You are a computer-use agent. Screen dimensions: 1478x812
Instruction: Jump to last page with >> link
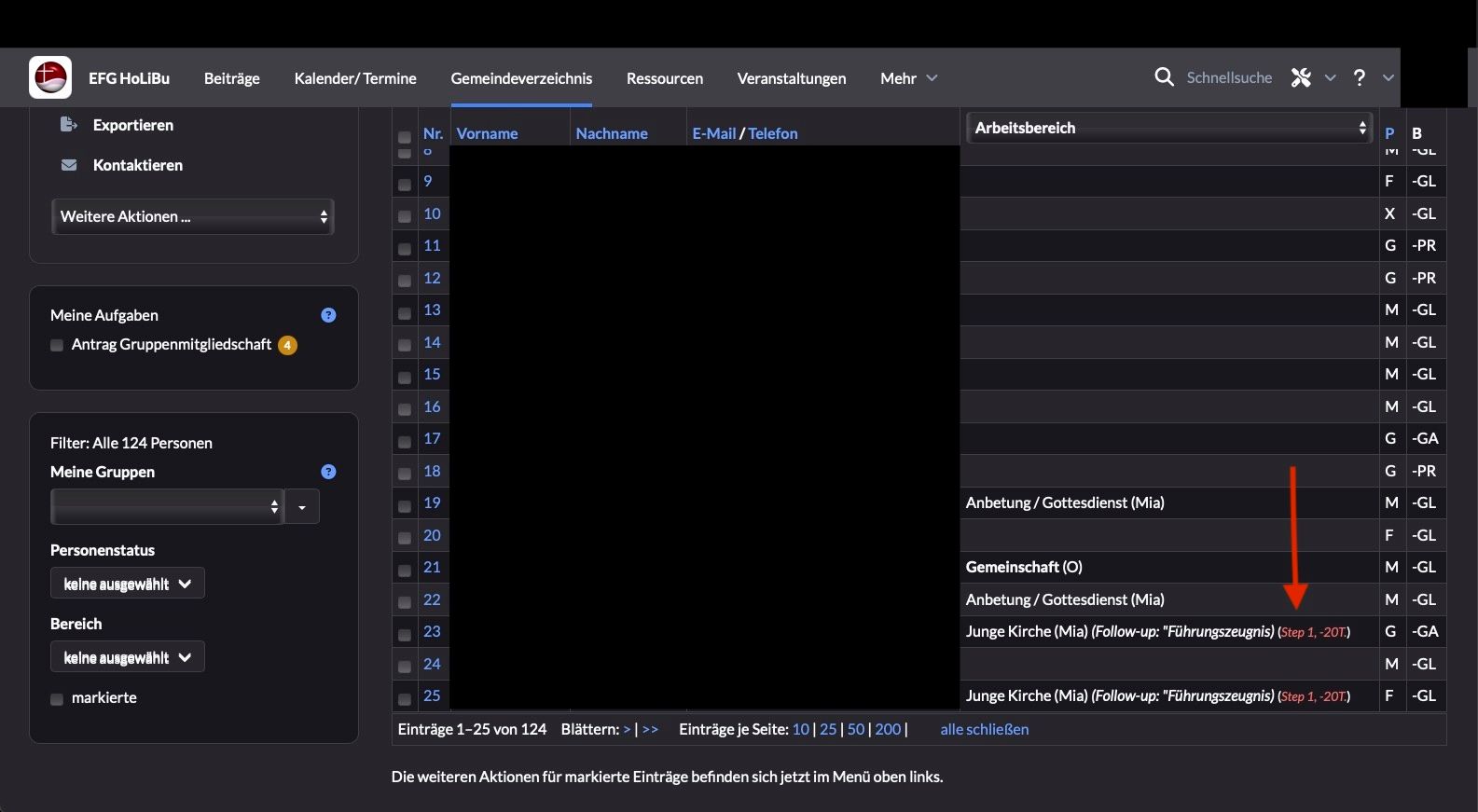tap(650, 729)
